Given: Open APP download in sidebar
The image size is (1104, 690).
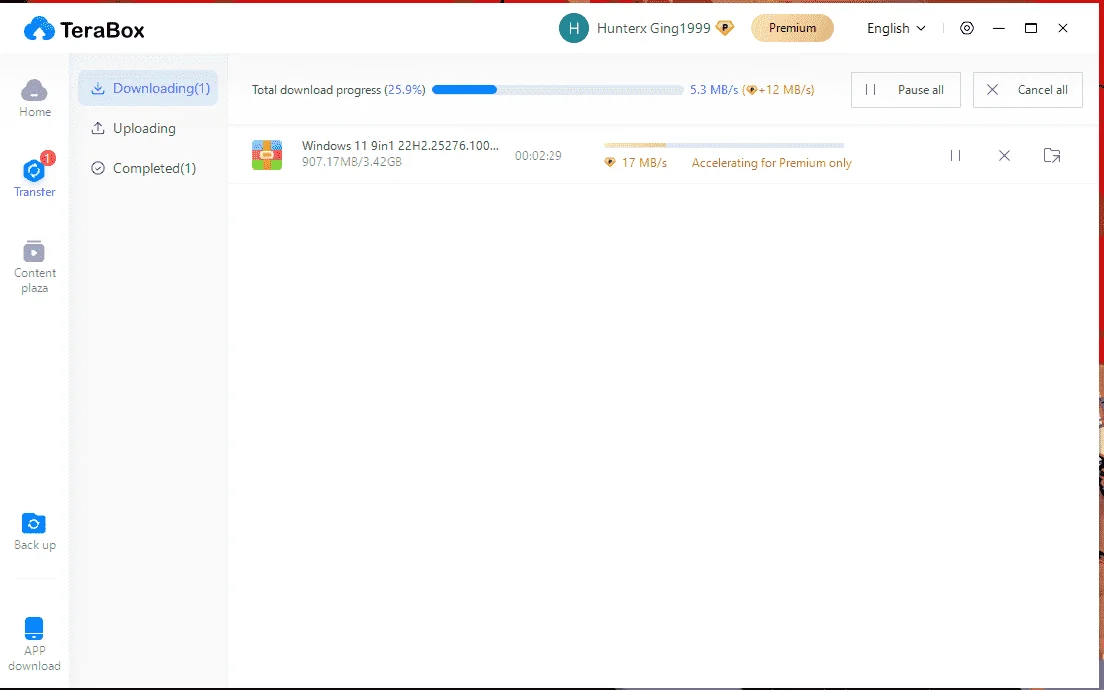Looking at the screenshot, I should coord(34,644).
